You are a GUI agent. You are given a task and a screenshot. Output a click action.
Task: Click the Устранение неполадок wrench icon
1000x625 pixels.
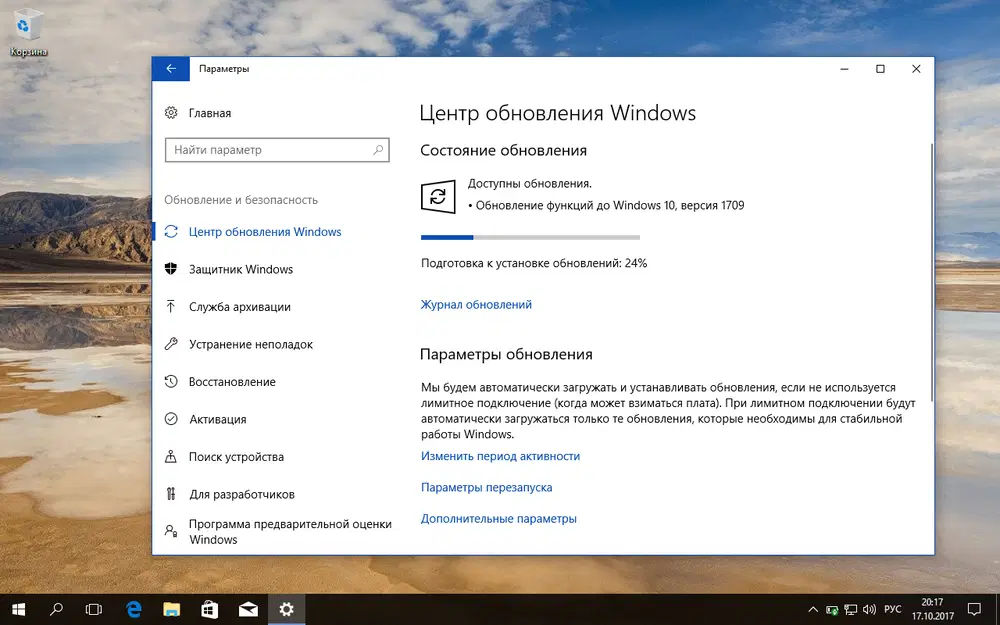point(170,344)
